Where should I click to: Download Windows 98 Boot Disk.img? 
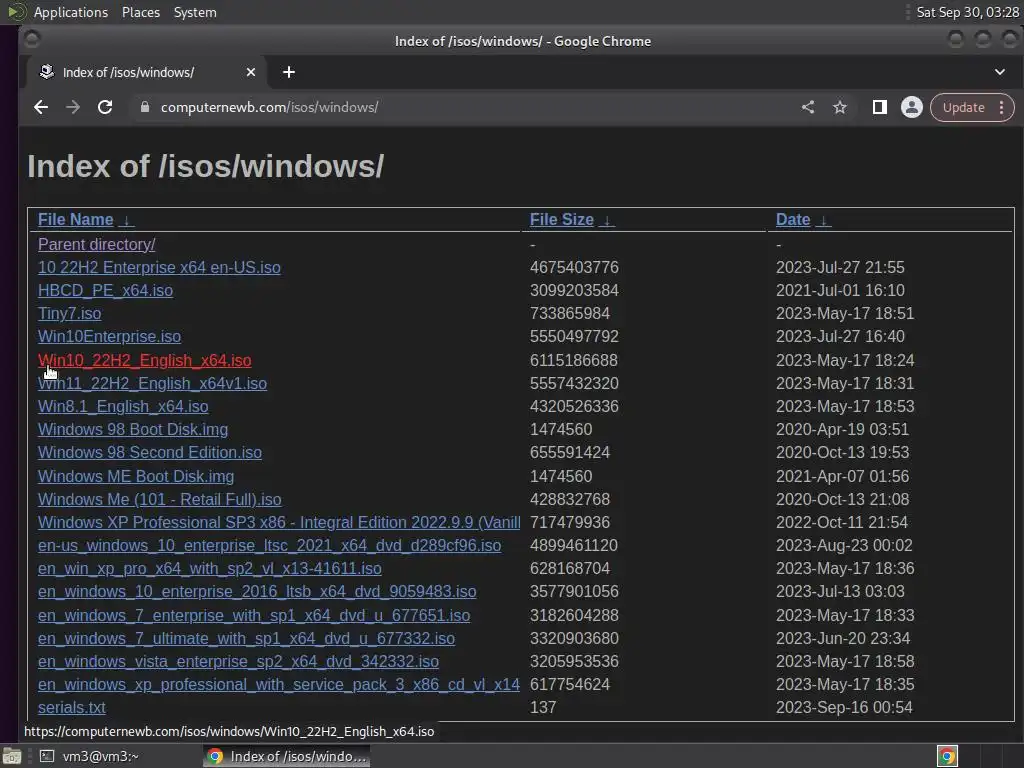133,429
